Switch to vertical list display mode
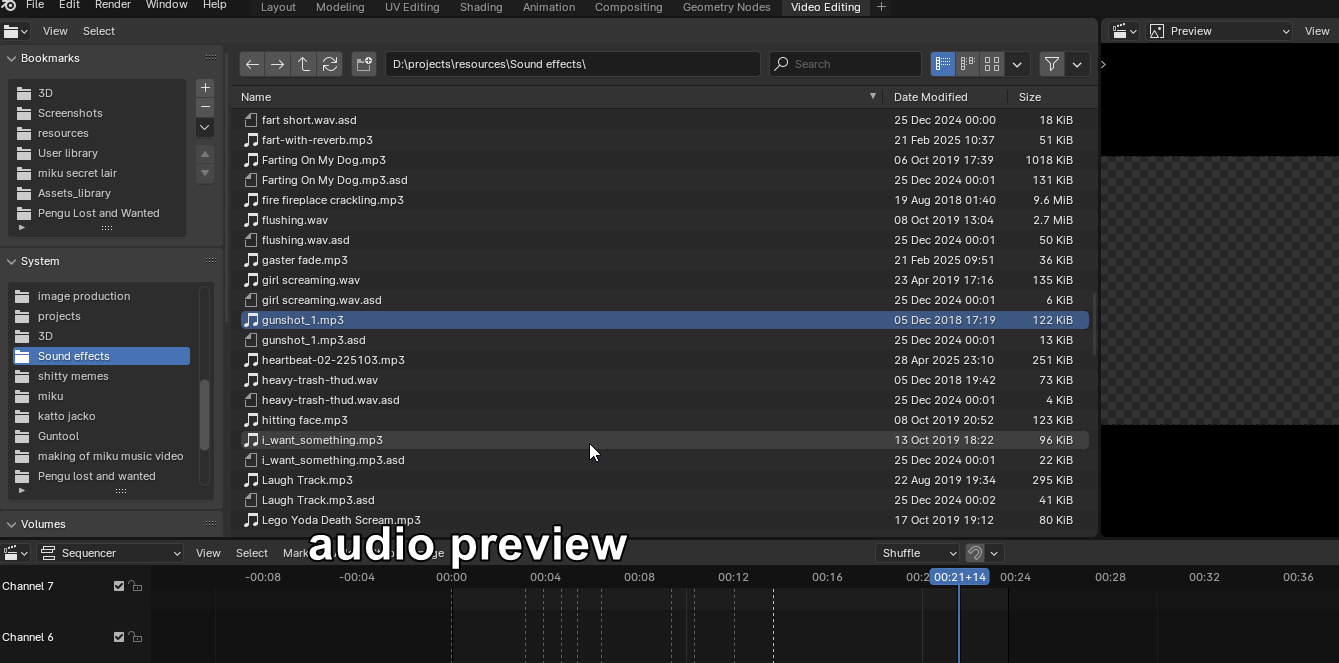This screenshot has width=1339, height=663. pos(943,64)
